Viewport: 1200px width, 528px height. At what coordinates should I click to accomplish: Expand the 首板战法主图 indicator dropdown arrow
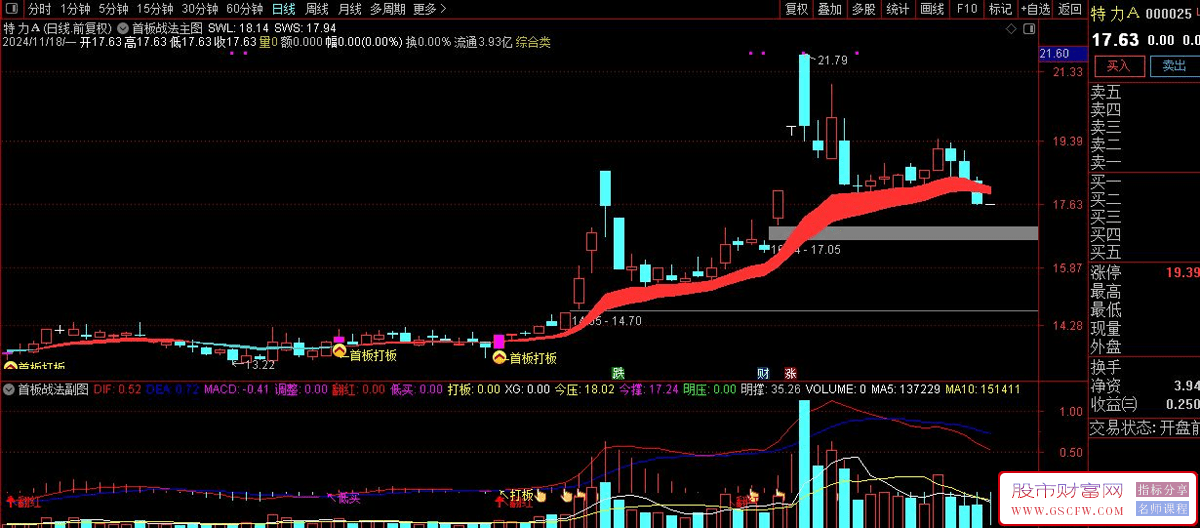123,28
